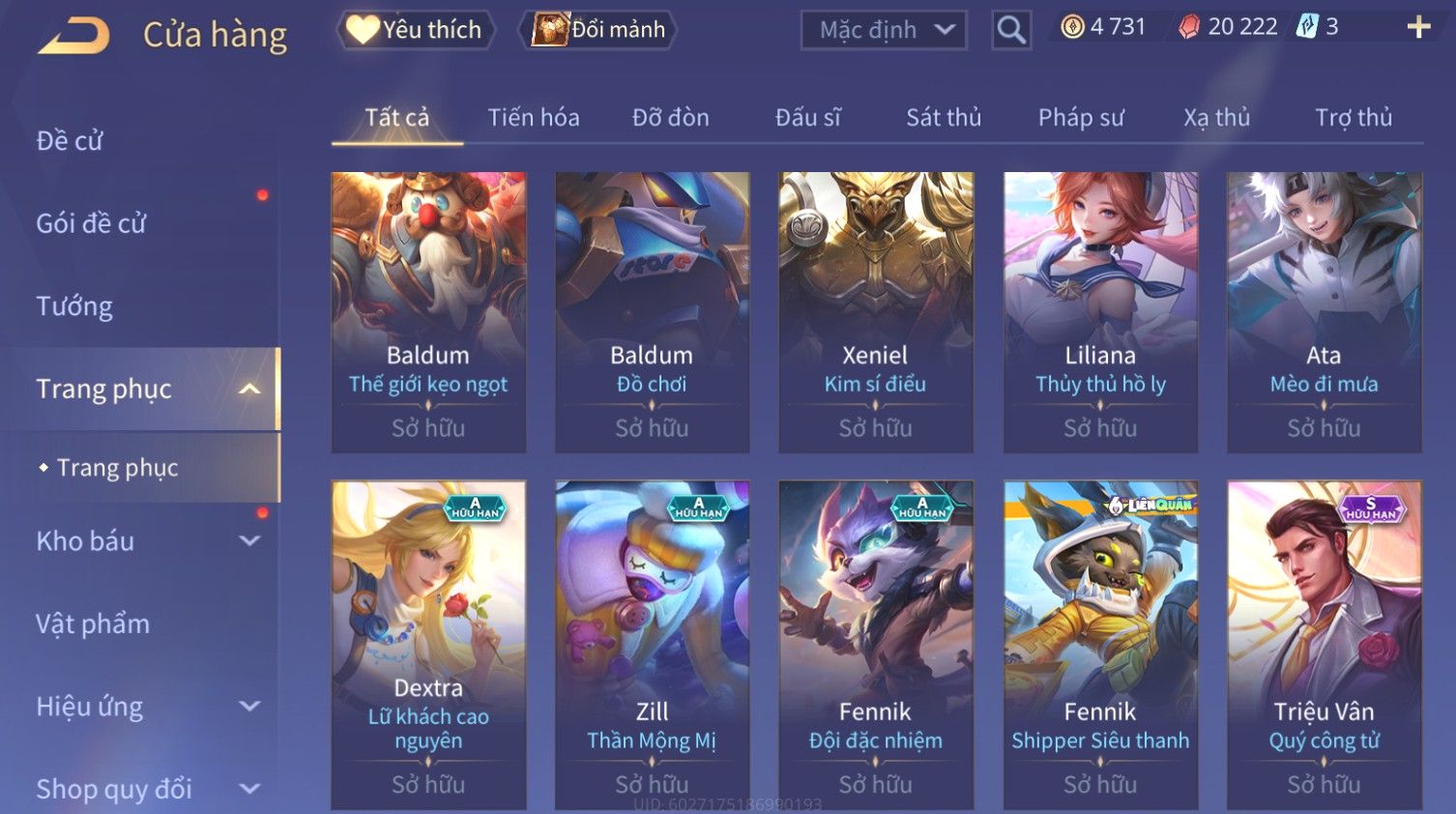This screenshot has height=814, width=1456.
Task: Collapse the Trang phục sidebar section
Action: pos(249,389)
